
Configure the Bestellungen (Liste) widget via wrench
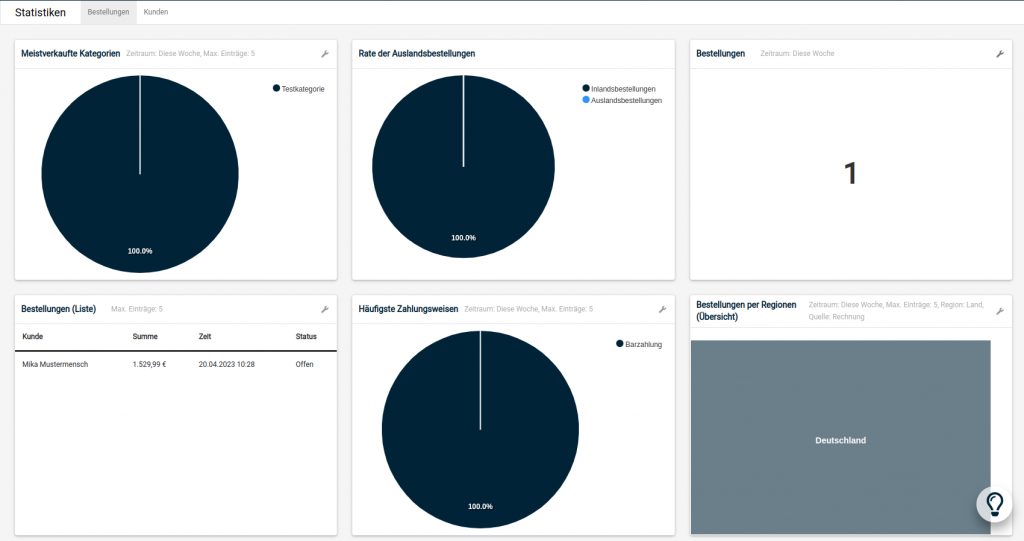coord(324,310)
